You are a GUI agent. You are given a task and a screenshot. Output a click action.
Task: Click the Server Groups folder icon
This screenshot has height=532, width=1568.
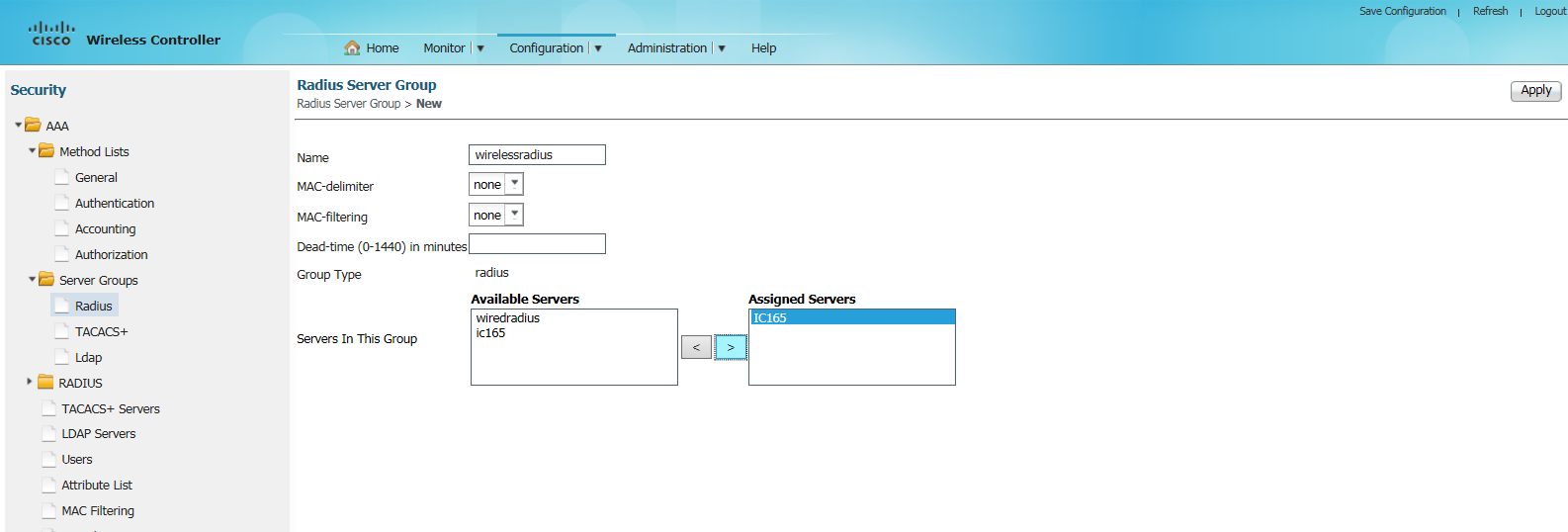pyautogui.click(x=46, y=280)
